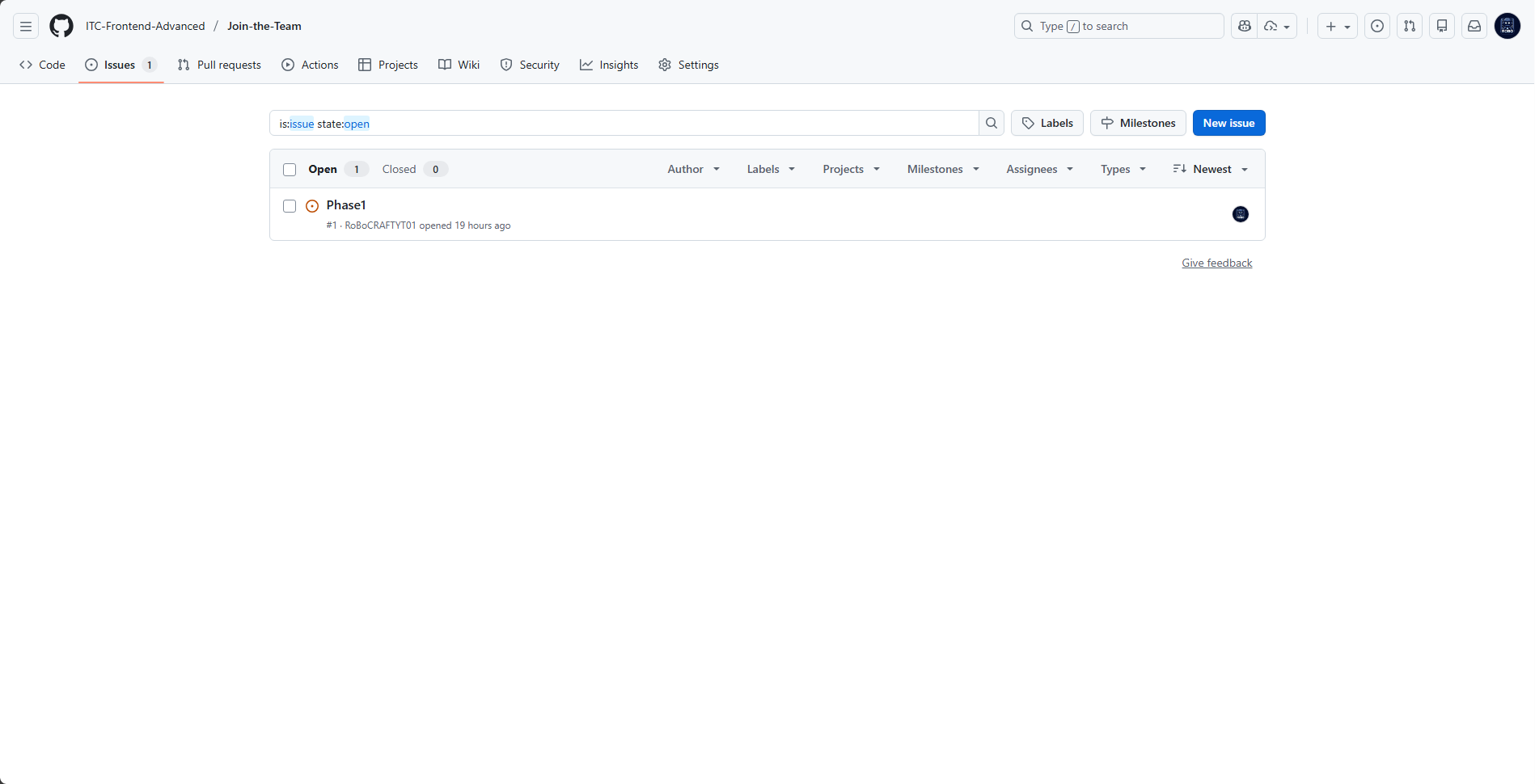This screenshot has height=784, width=1535.
Task: Click the New issue button
Action: 1228,123
